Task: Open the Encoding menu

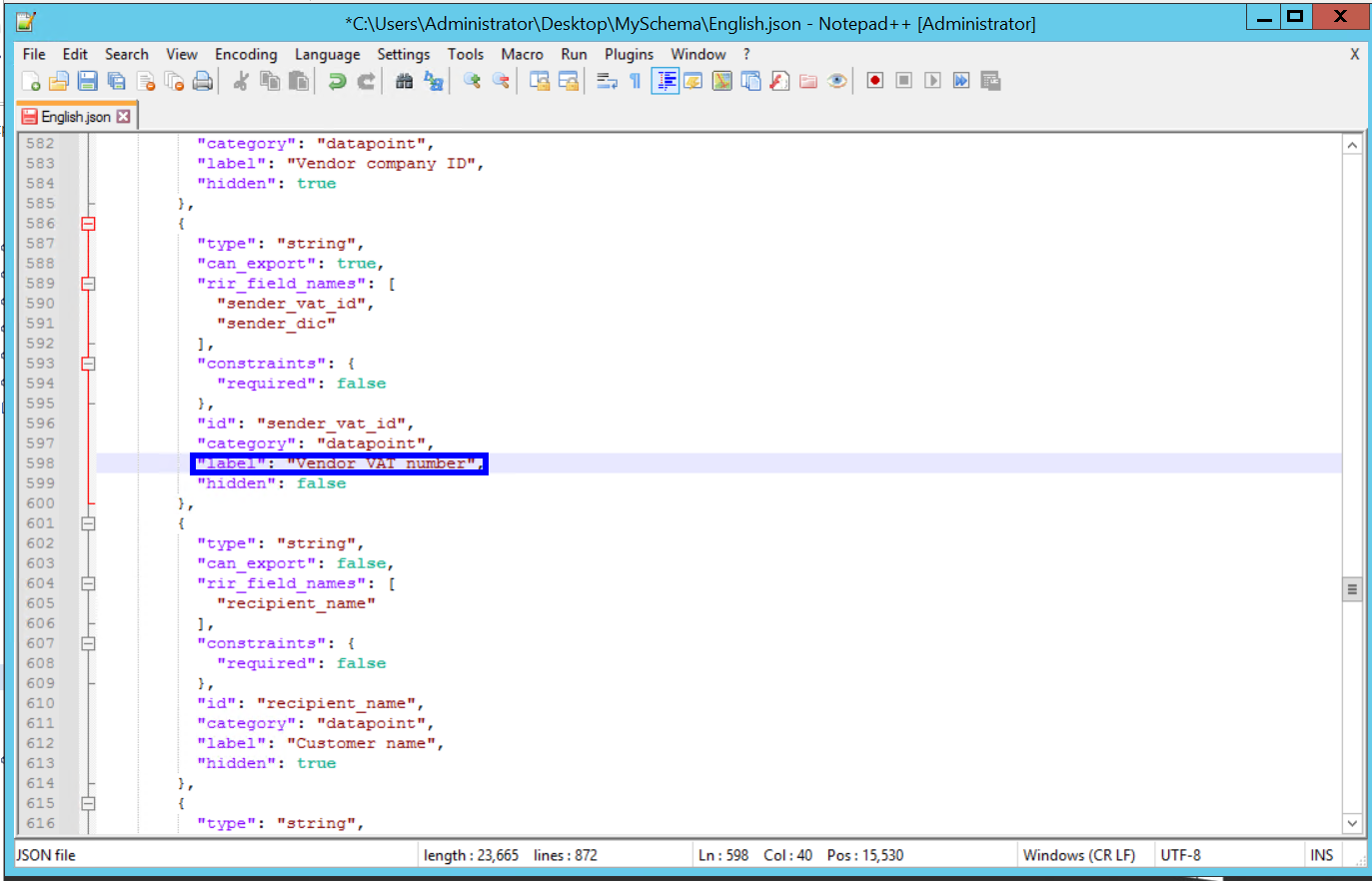Action: point(246,54)
